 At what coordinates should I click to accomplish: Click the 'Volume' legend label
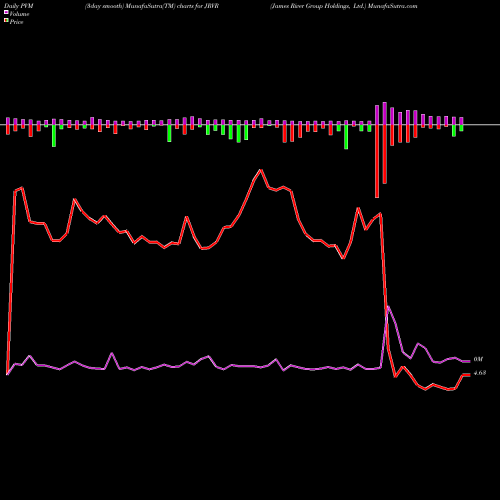[x=19, y=14]
